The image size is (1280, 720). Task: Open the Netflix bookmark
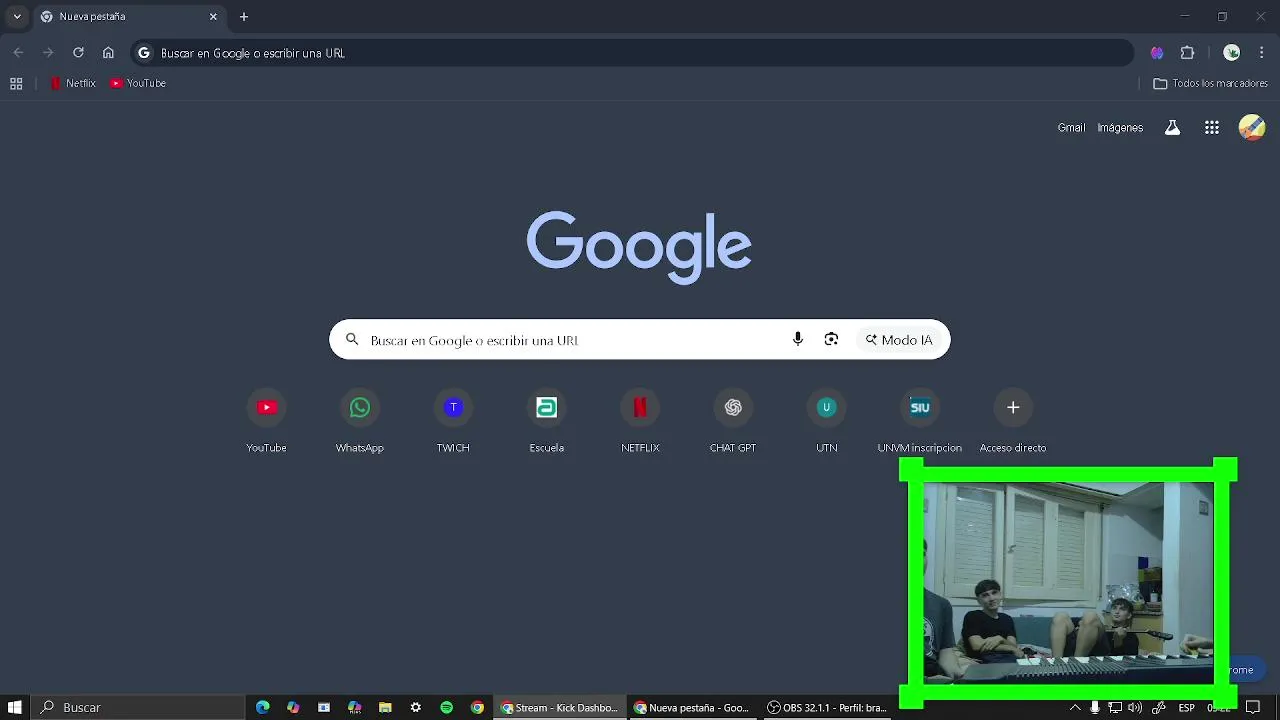pos(73,84)
